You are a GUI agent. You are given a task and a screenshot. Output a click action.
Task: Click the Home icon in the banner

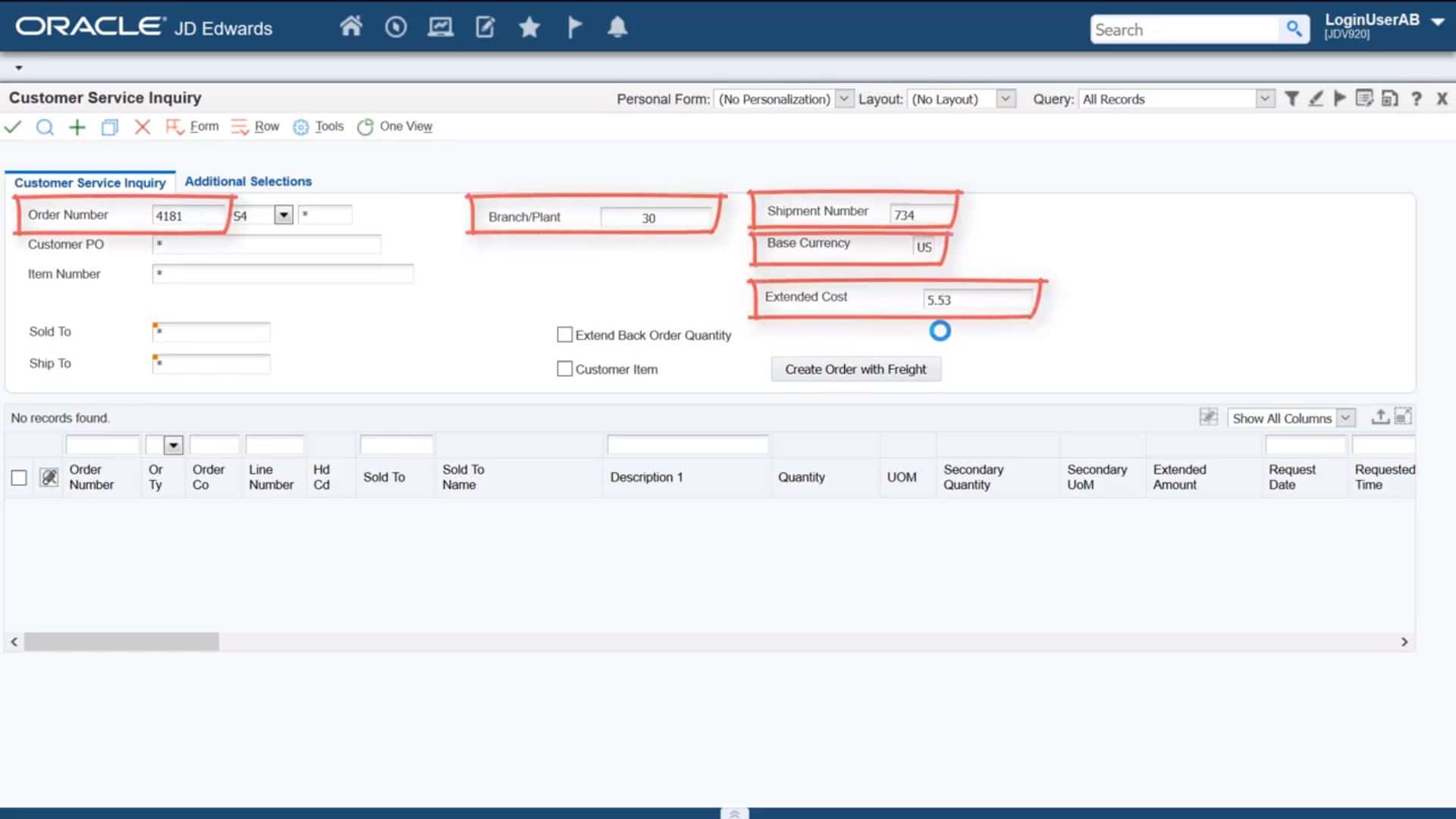pyautogui.click(x=351, y=26)
